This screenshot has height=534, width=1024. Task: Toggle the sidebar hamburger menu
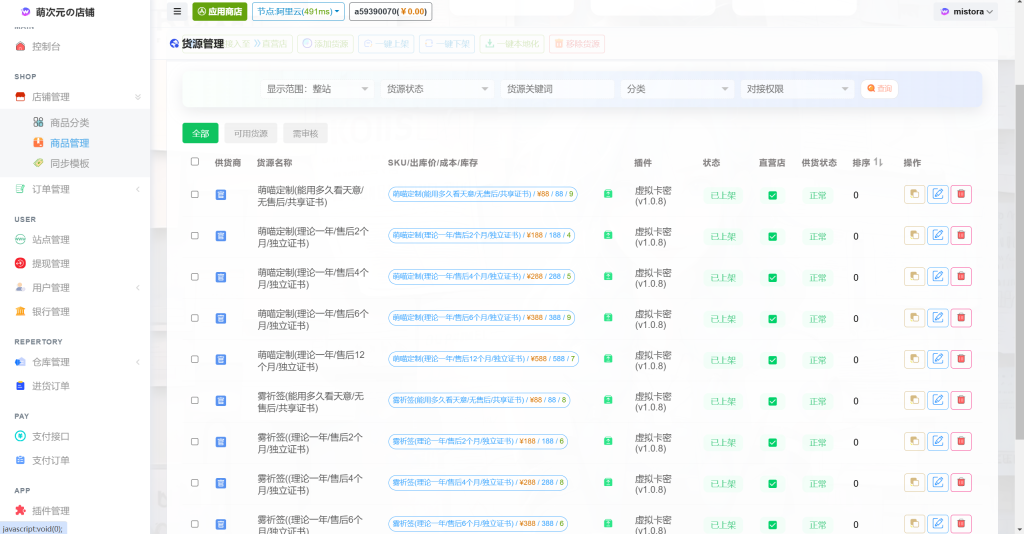[x=177, y=11]
